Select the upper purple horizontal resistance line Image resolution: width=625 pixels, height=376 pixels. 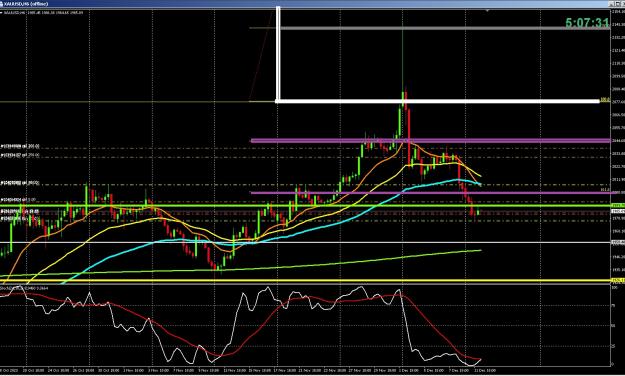430,140
